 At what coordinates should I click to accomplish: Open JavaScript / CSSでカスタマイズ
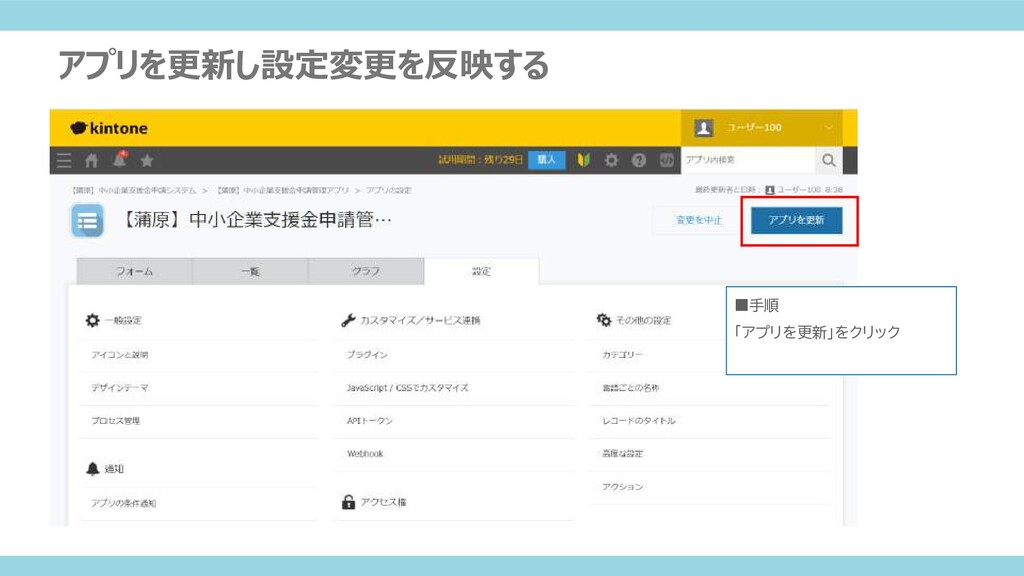click(x=407, y=387)
